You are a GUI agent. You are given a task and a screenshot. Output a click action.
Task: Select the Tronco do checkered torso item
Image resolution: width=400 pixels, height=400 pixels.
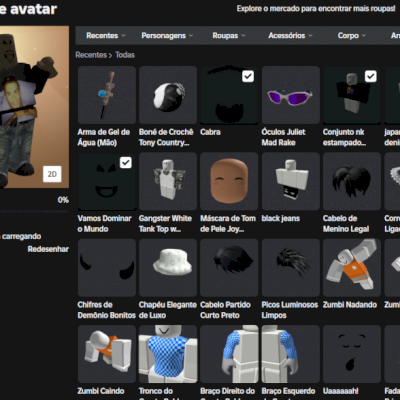(x=168, y=354)
